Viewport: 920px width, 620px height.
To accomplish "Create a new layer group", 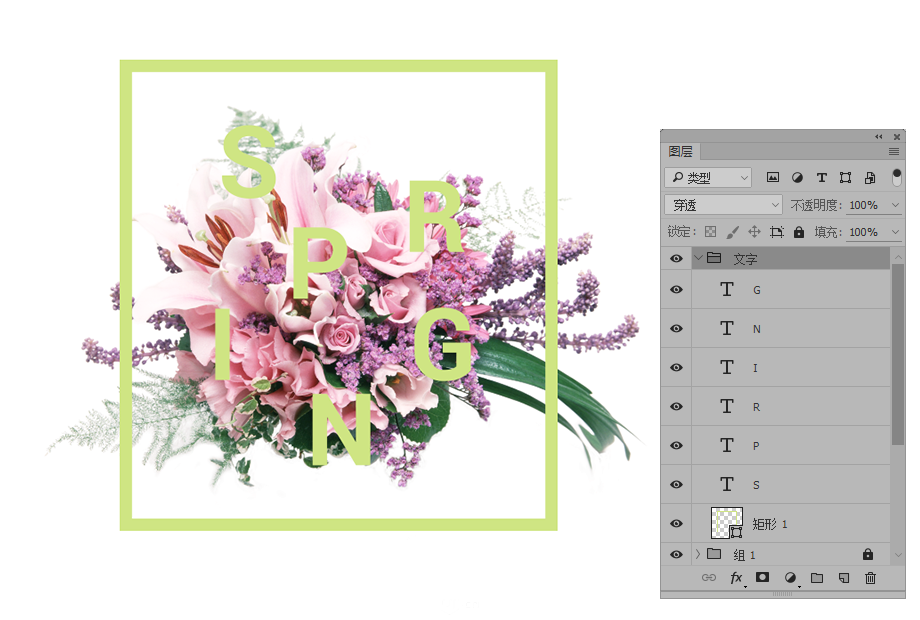I will point(817,578).
